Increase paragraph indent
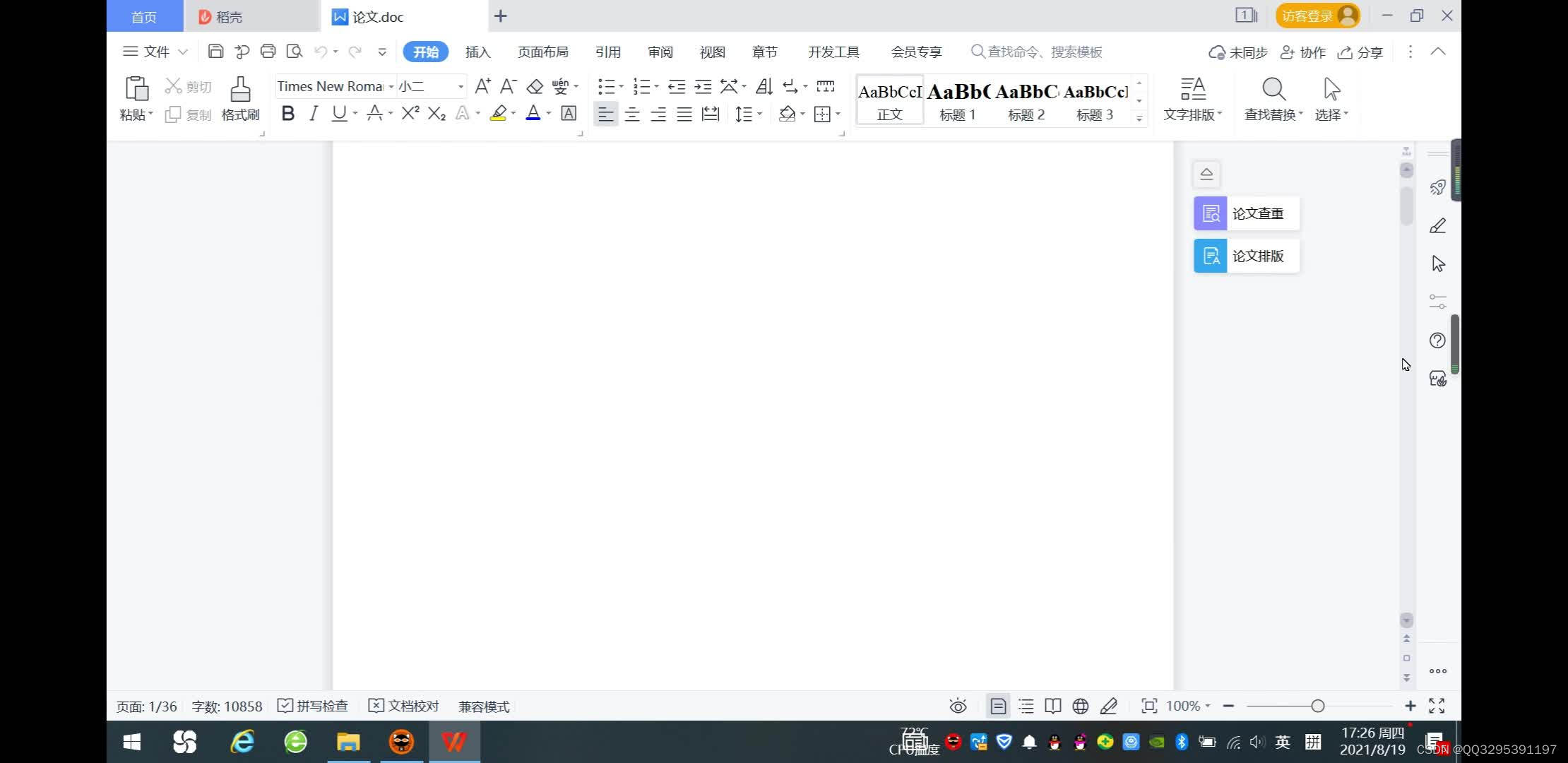Image resolution: width=1568 pixels, height=763 pixels. click(703, 86)
